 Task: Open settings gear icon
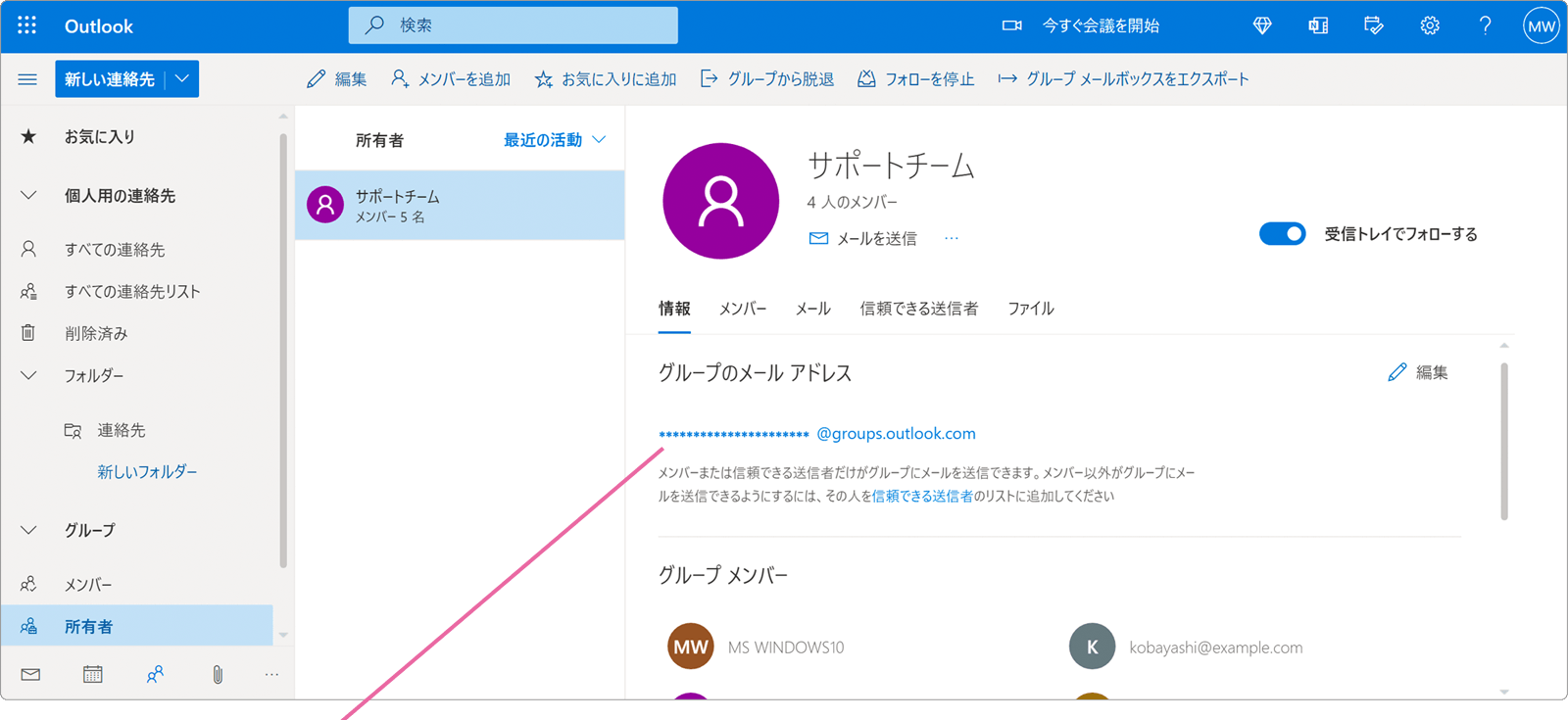click(x=1430, y=26)
